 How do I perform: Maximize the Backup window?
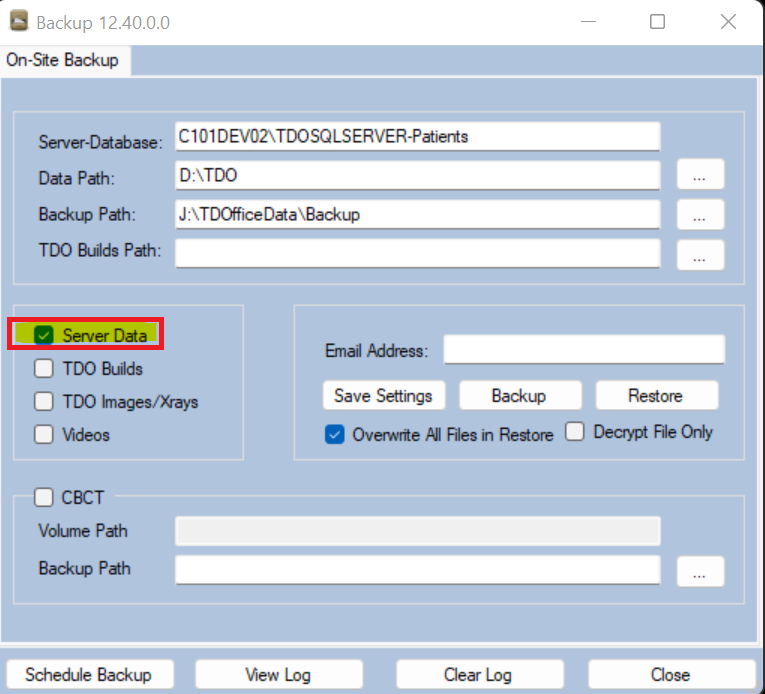657,22
